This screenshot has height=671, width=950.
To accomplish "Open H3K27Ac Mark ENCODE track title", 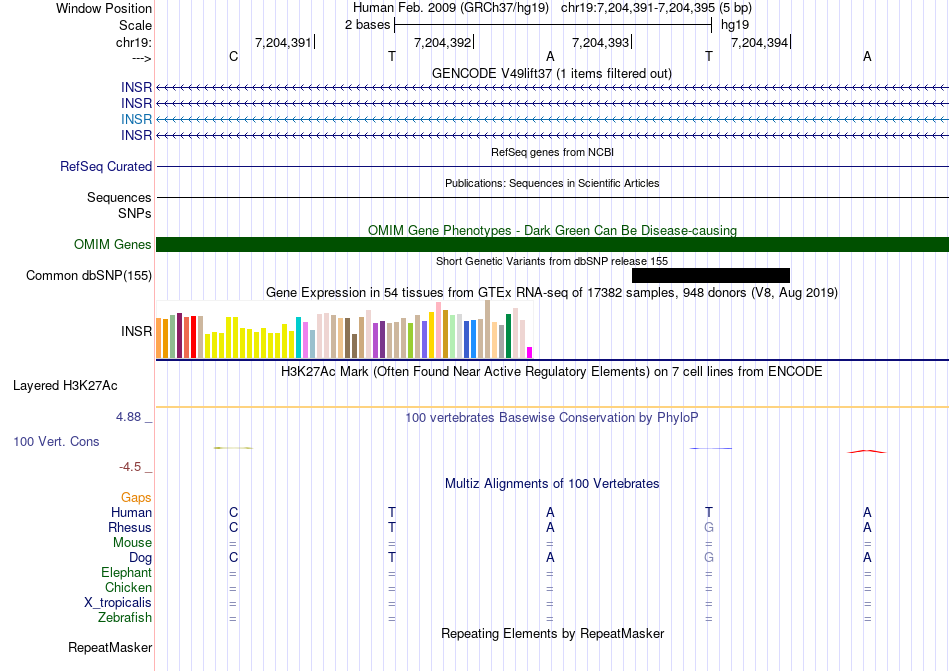I will [x=552, y=371].
